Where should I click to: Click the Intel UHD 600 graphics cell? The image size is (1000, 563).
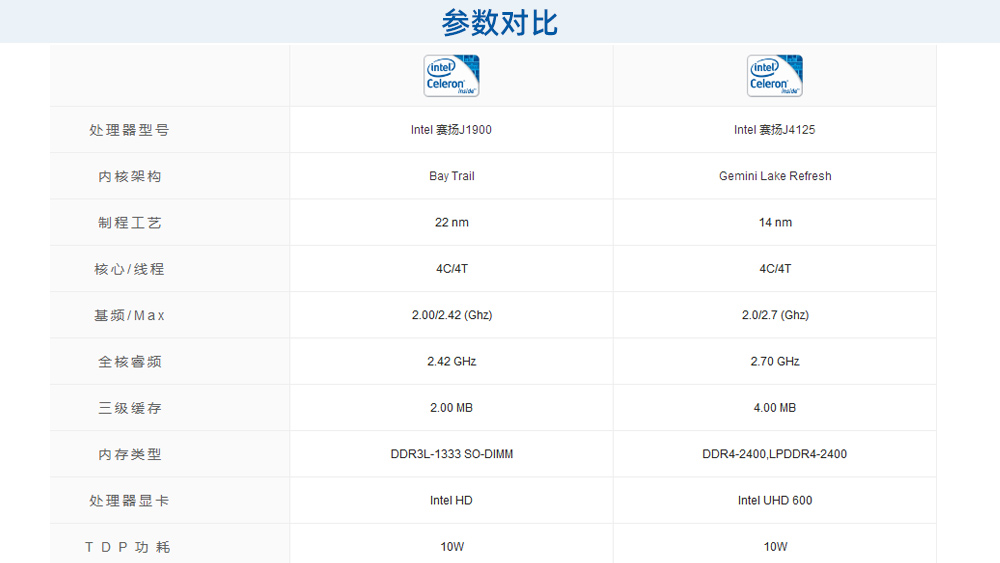pyautogui.click(x=775, y=500)
